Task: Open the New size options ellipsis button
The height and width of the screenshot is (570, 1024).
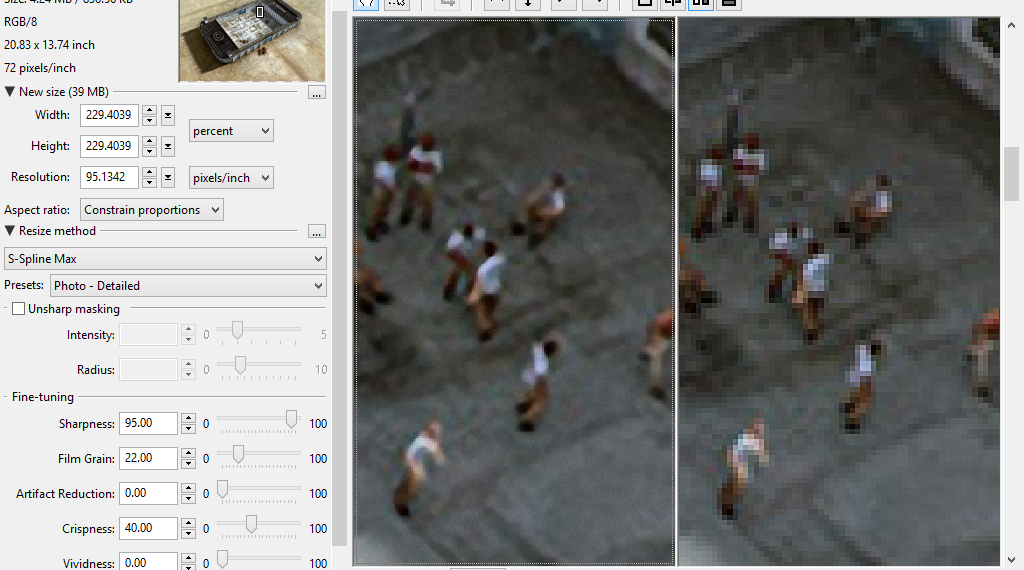Action: pos(316,93)
